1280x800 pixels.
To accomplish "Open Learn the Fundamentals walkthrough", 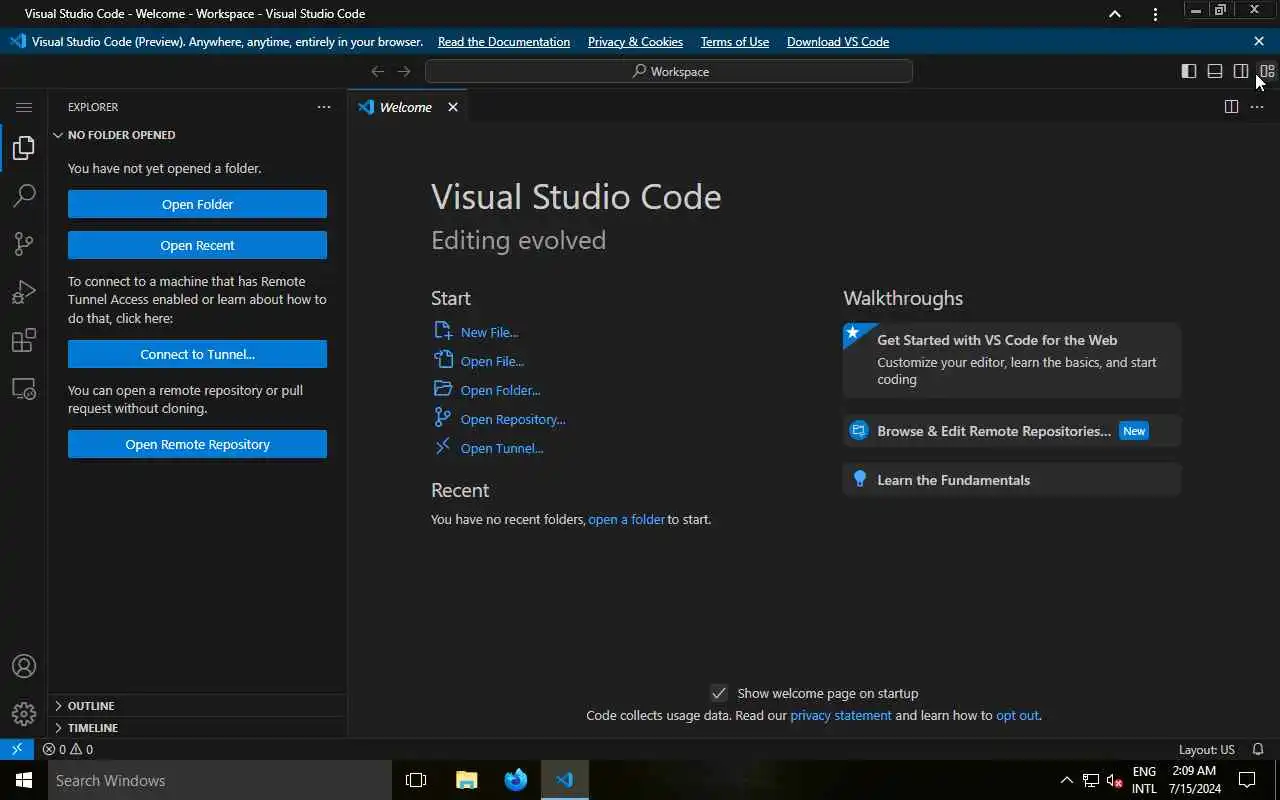I will click(x=1012, y=480).
